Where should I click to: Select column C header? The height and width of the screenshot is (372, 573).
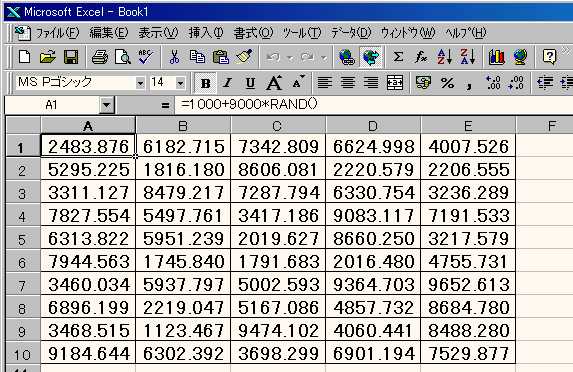click(x=278, y=126)
